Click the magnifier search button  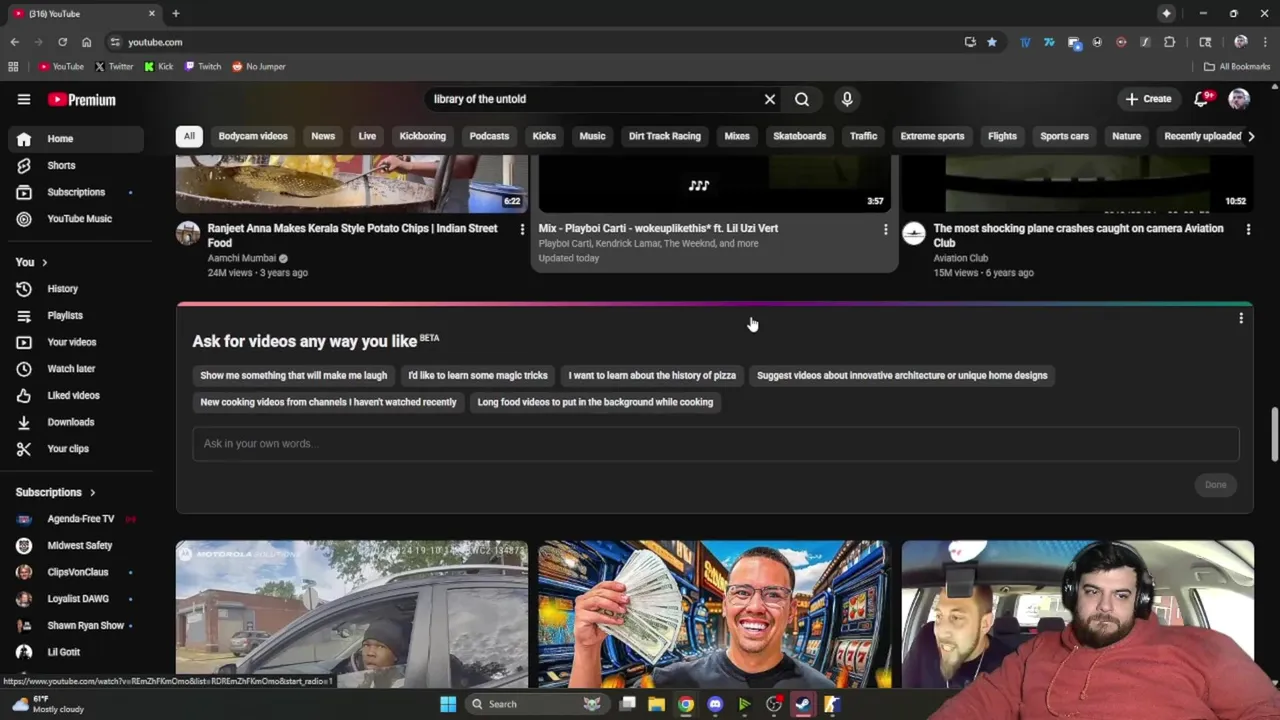point(802,99)
